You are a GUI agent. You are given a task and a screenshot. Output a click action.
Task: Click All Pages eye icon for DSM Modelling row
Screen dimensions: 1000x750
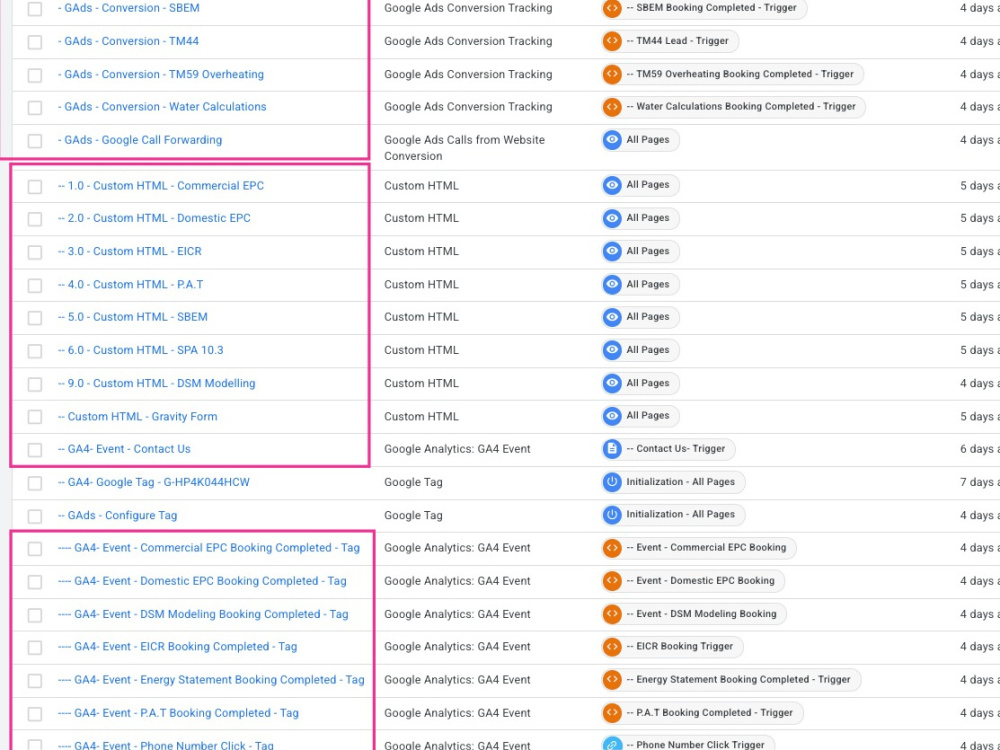pyautogui.click(x=612, y=383)
